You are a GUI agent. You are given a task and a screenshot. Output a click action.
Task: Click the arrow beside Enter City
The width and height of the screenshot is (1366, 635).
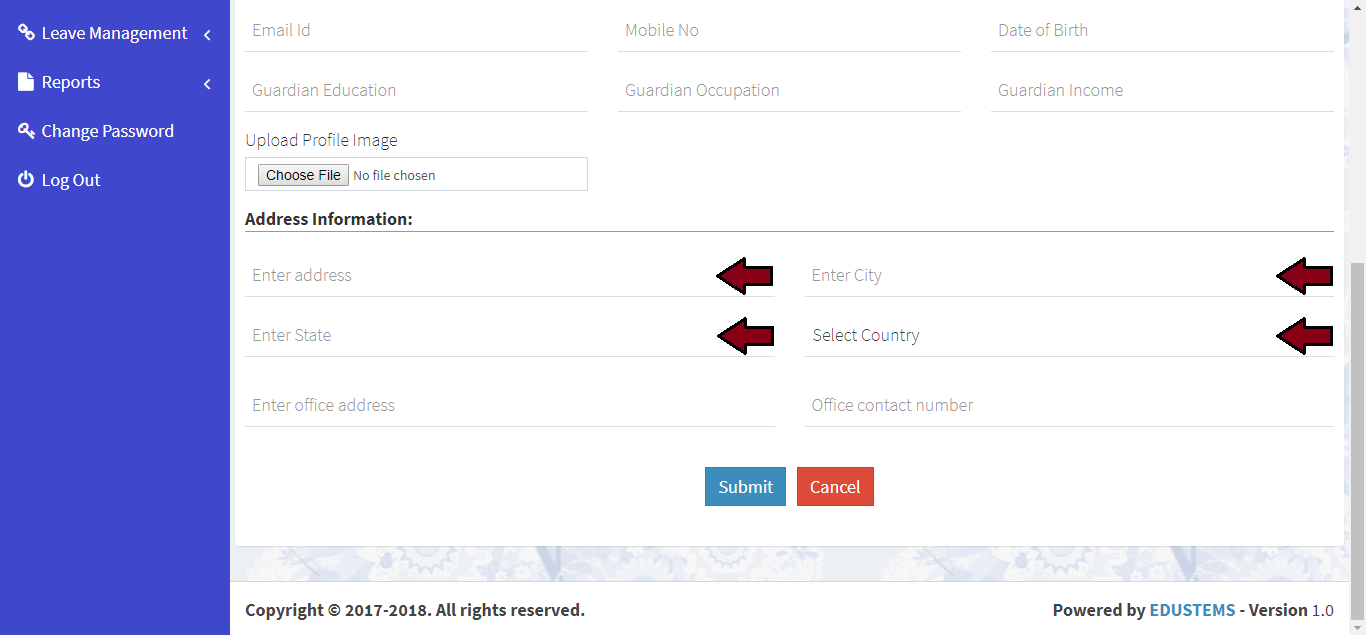point(1305,276)
